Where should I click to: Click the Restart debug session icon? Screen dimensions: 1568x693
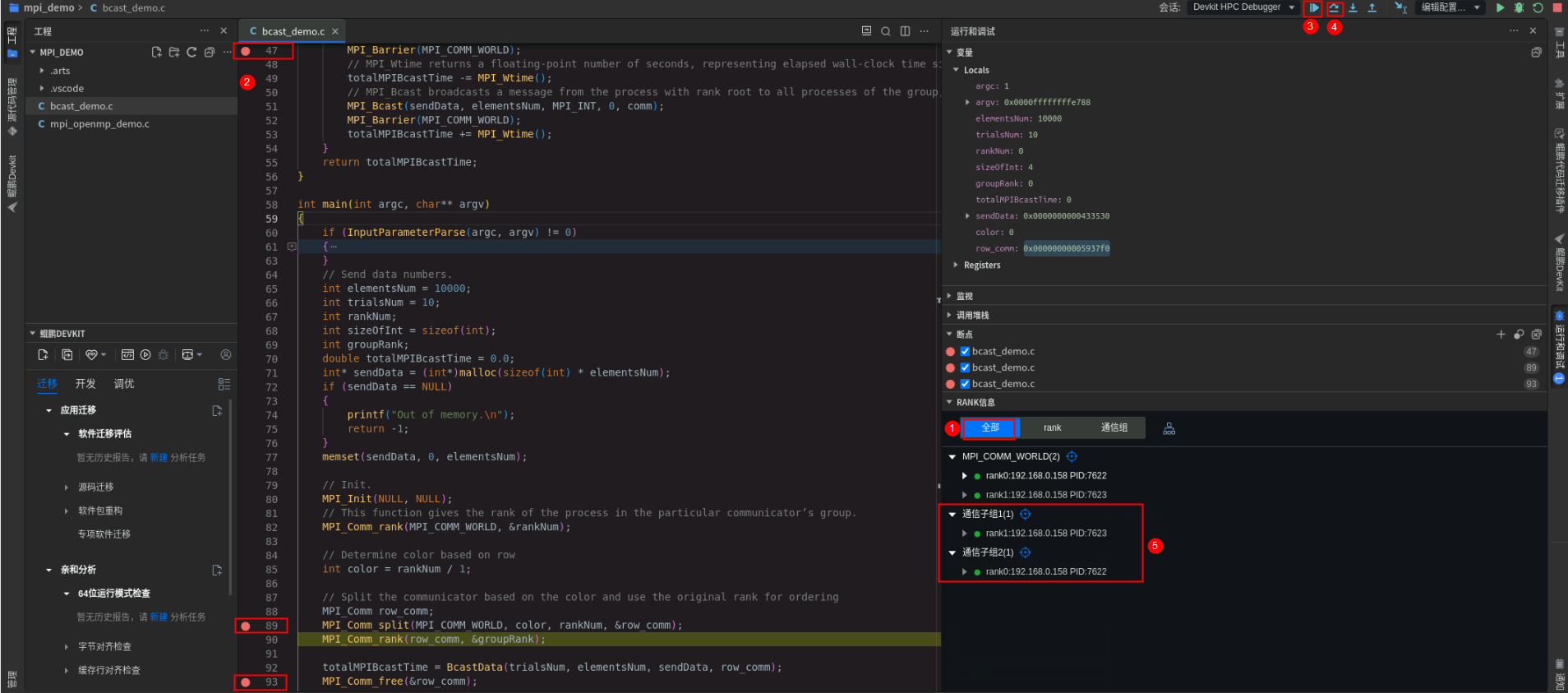click(1538, 7)
